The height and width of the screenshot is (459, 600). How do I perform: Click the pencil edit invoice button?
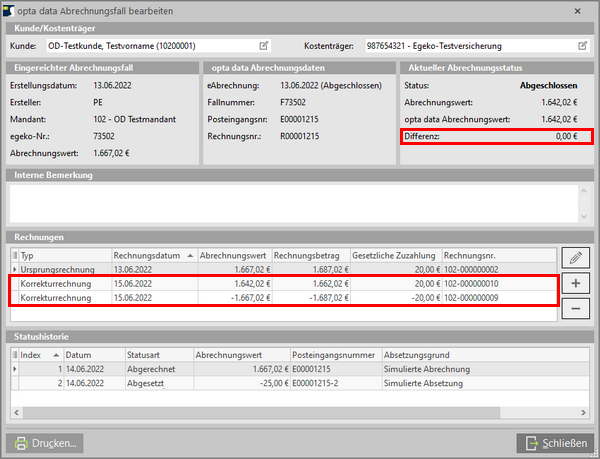coord(575,258)
